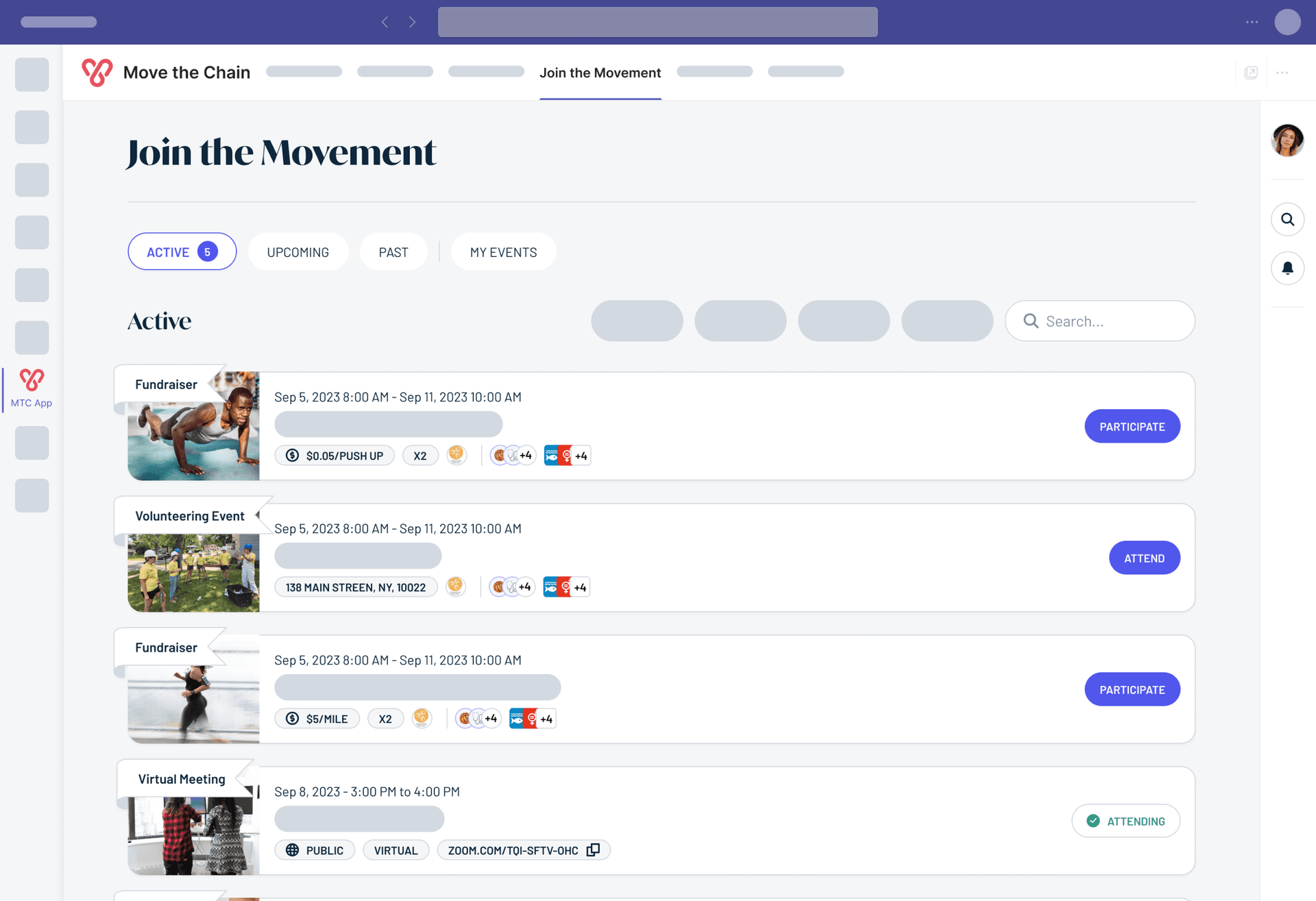Toggle the Attending status on Virtual Meeting
Screen dimensions: 1316x901
tap(1125, 821)
